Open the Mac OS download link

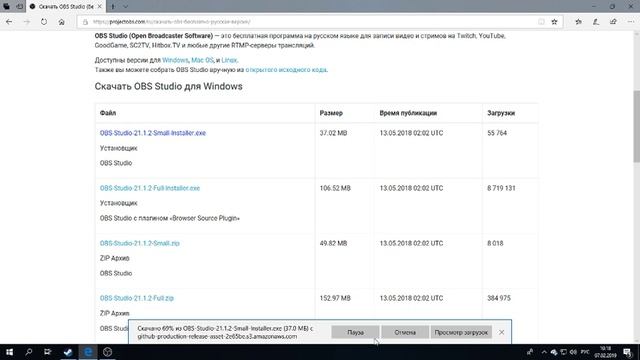pos(202,60)
